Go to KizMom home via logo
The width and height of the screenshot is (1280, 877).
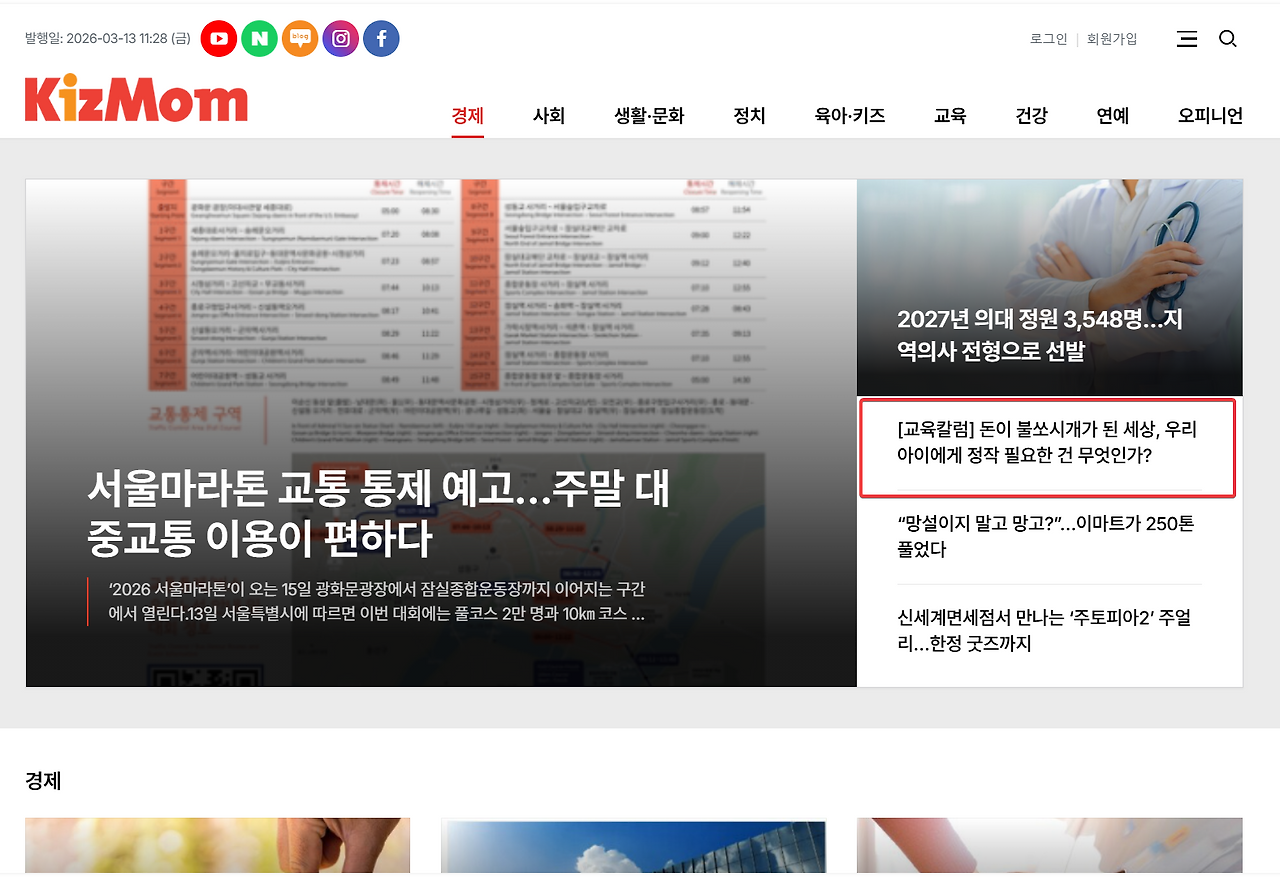(x=136, y=98)
